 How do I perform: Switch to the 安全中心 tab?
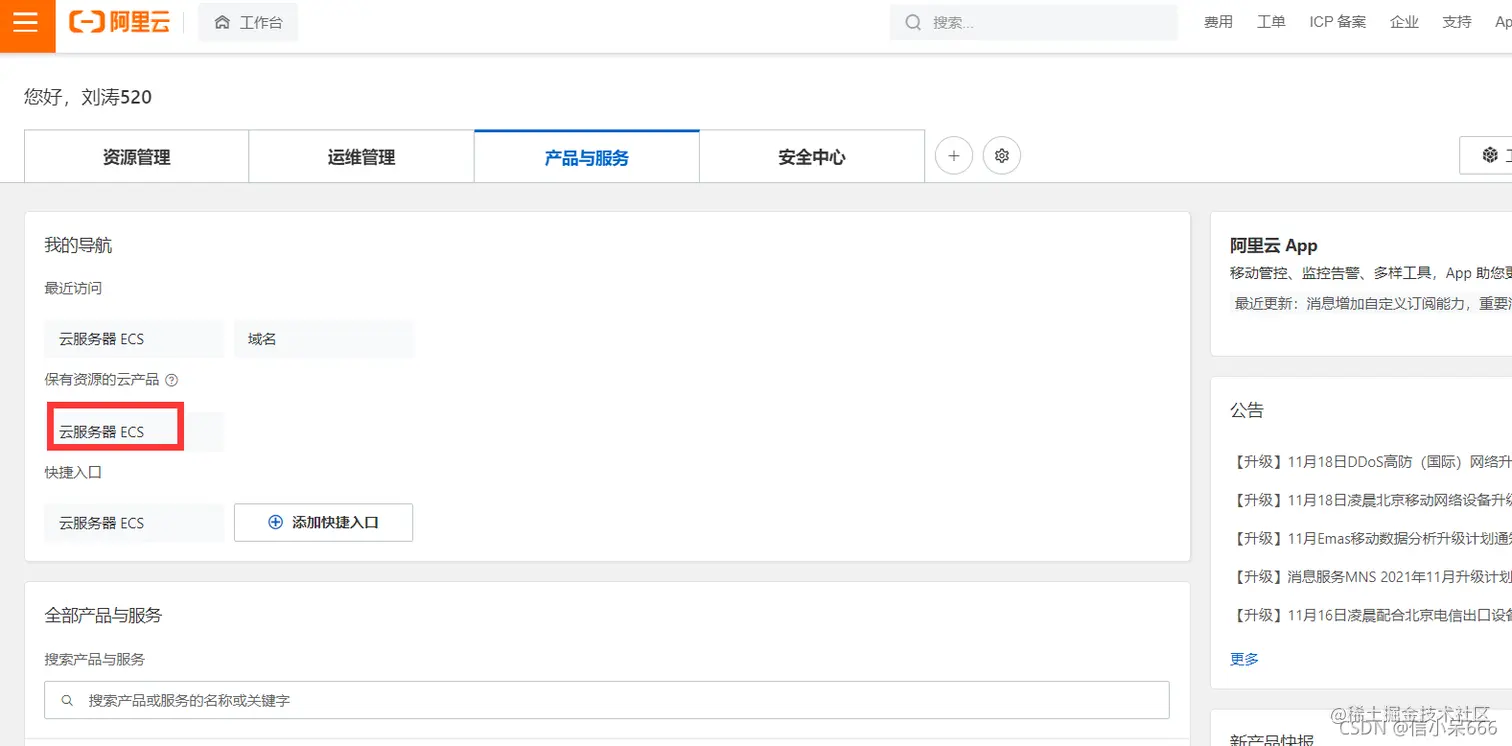(811, 156)
